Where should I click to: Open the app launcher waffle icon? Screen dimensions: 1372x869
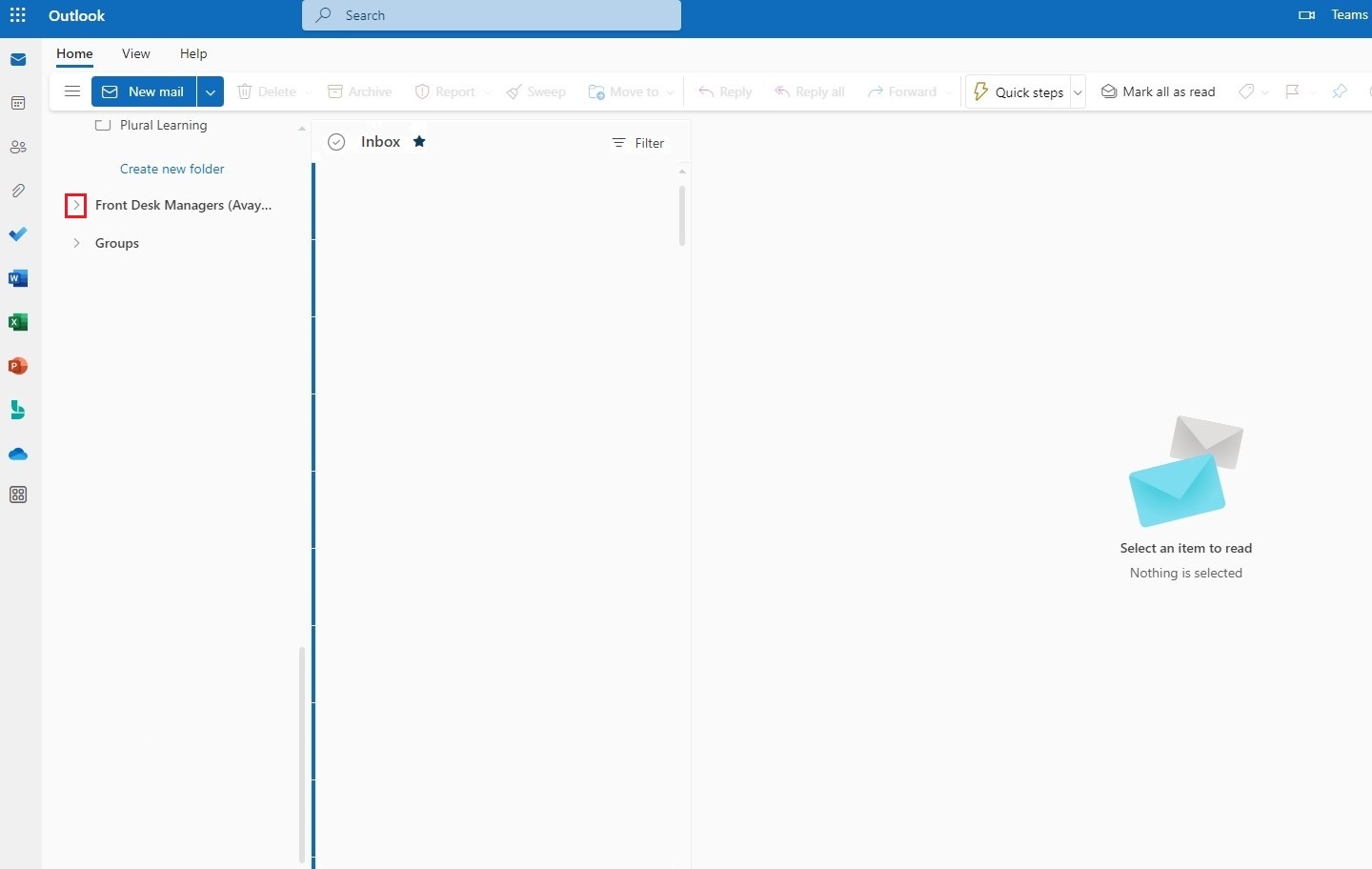click(x=17, y=15)
